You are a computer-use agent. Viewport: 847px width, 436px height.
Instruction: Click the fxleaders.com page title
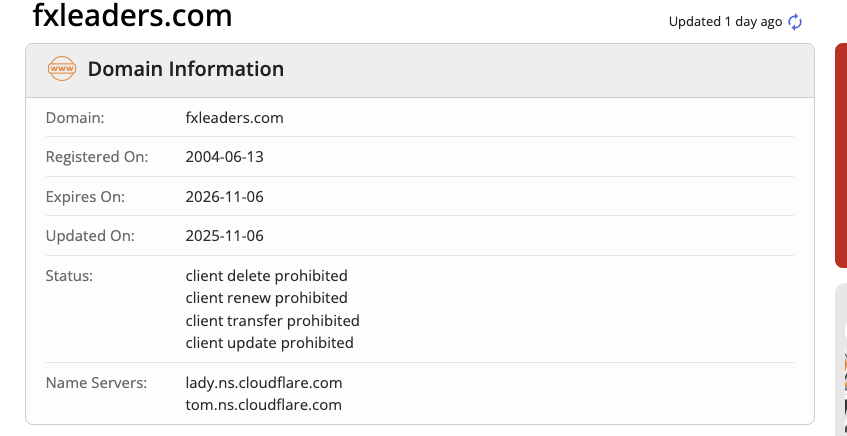pos(132,16)
